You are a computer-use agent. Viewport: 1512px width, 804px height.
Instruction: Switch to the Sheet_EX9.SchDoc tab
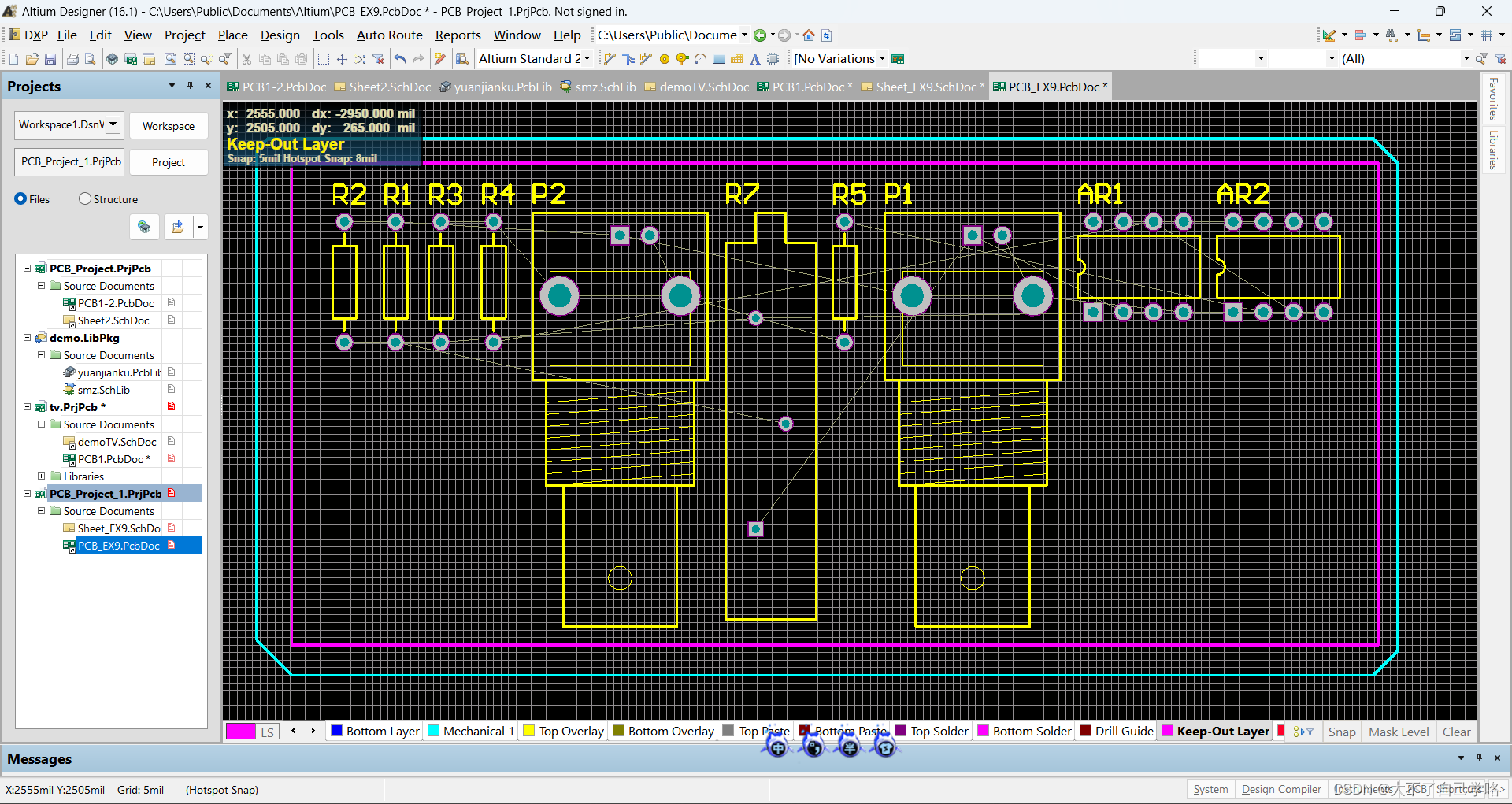click(922, 87)
